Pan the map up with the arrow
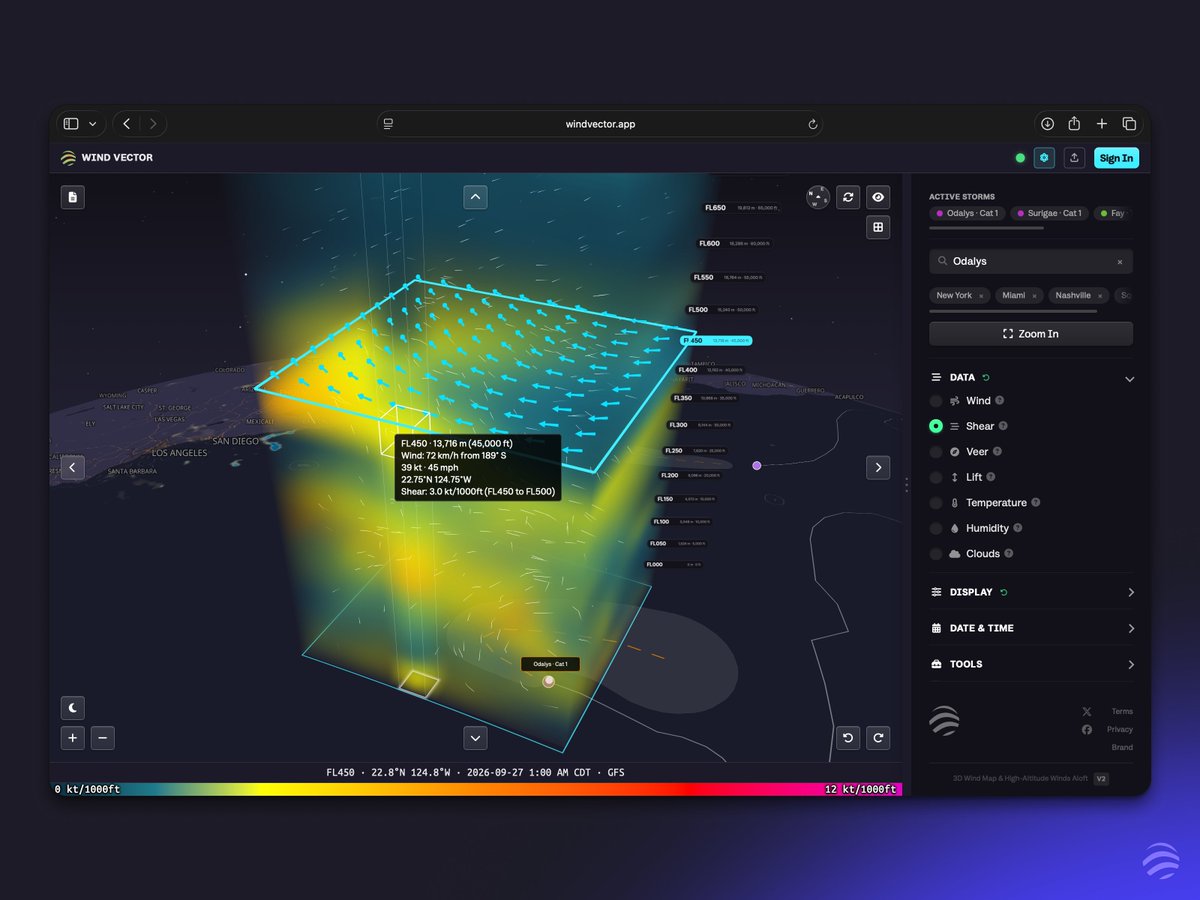This screenshot has width=1200, height=900. (x=475, y=197)
